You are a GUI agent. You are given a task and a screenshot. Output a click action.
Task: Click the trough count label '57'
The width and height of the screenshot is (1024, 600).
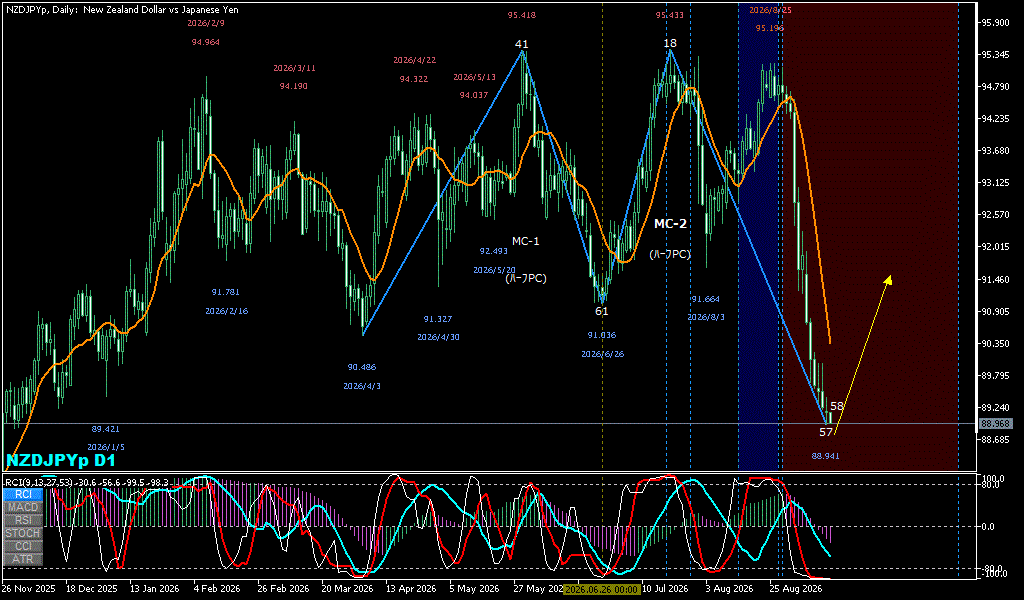click(x=826, y=432)
